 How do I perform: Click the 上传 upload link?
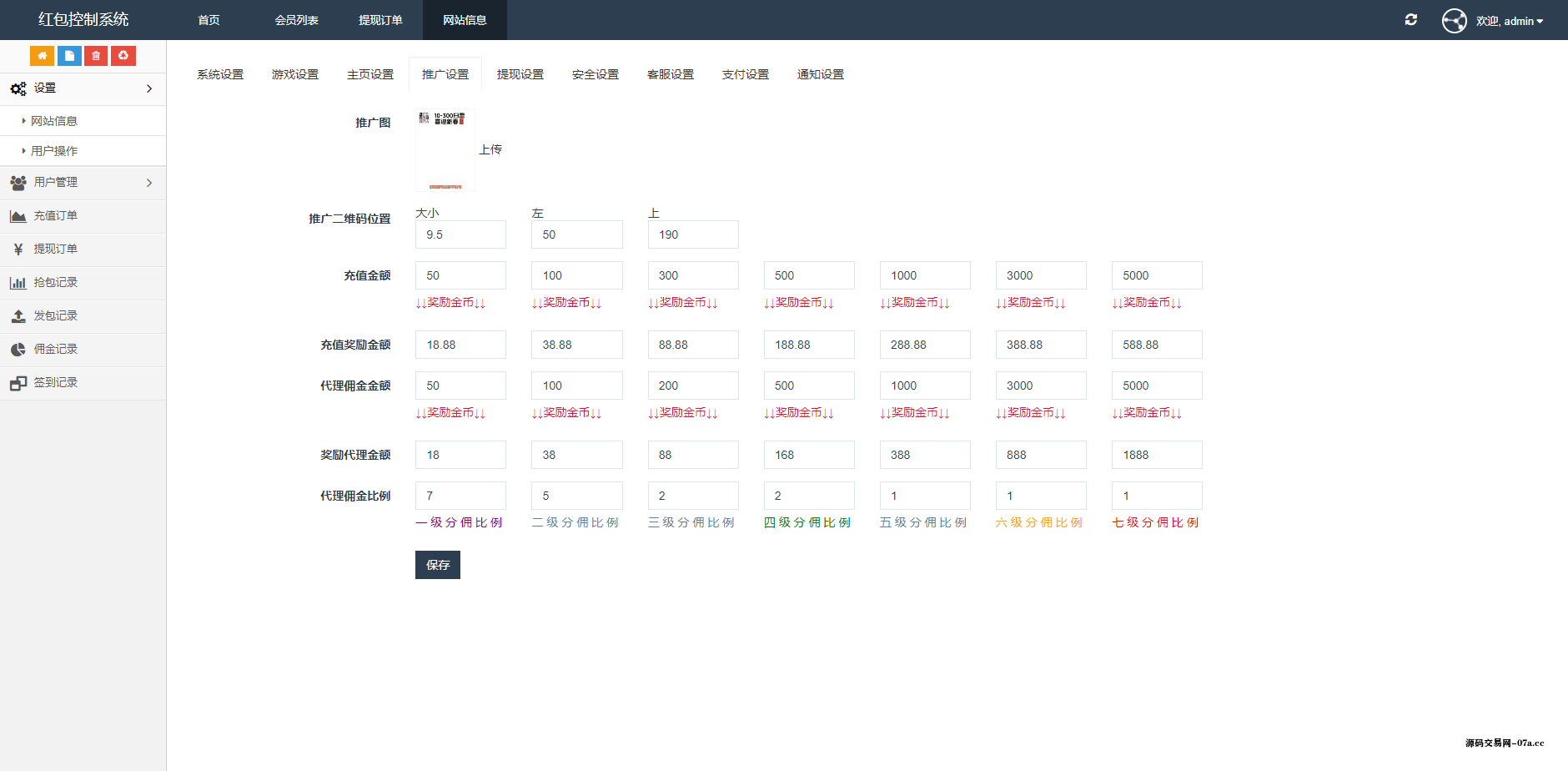(490, 149)
